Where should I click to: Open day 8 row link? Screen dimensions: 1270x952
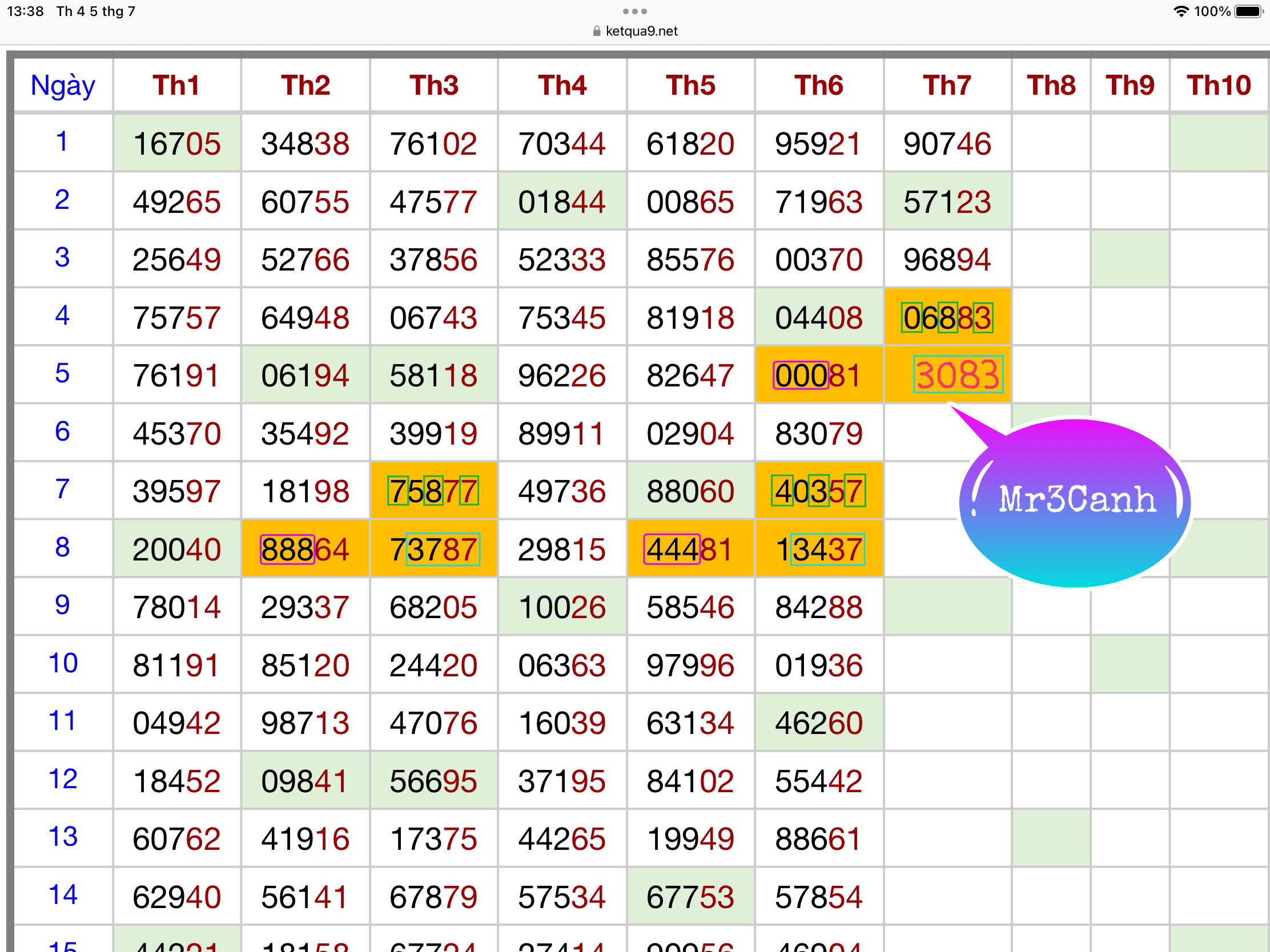click(63, 547)
